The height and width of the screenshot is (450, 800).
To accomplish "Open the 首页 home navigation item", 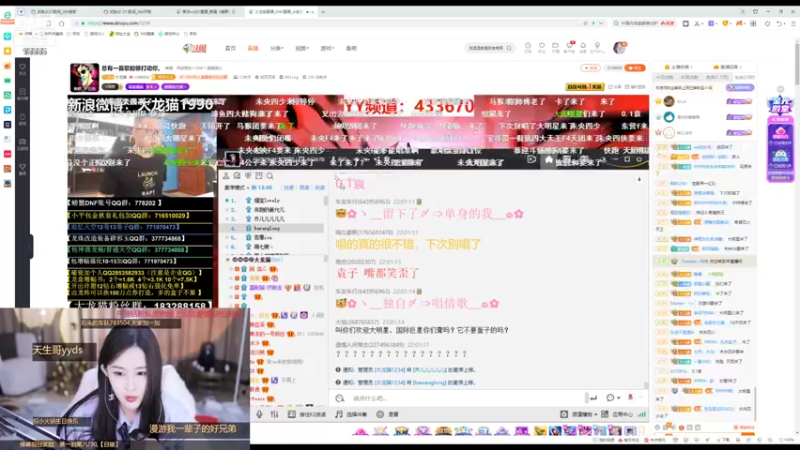I will tap(230, 48).
